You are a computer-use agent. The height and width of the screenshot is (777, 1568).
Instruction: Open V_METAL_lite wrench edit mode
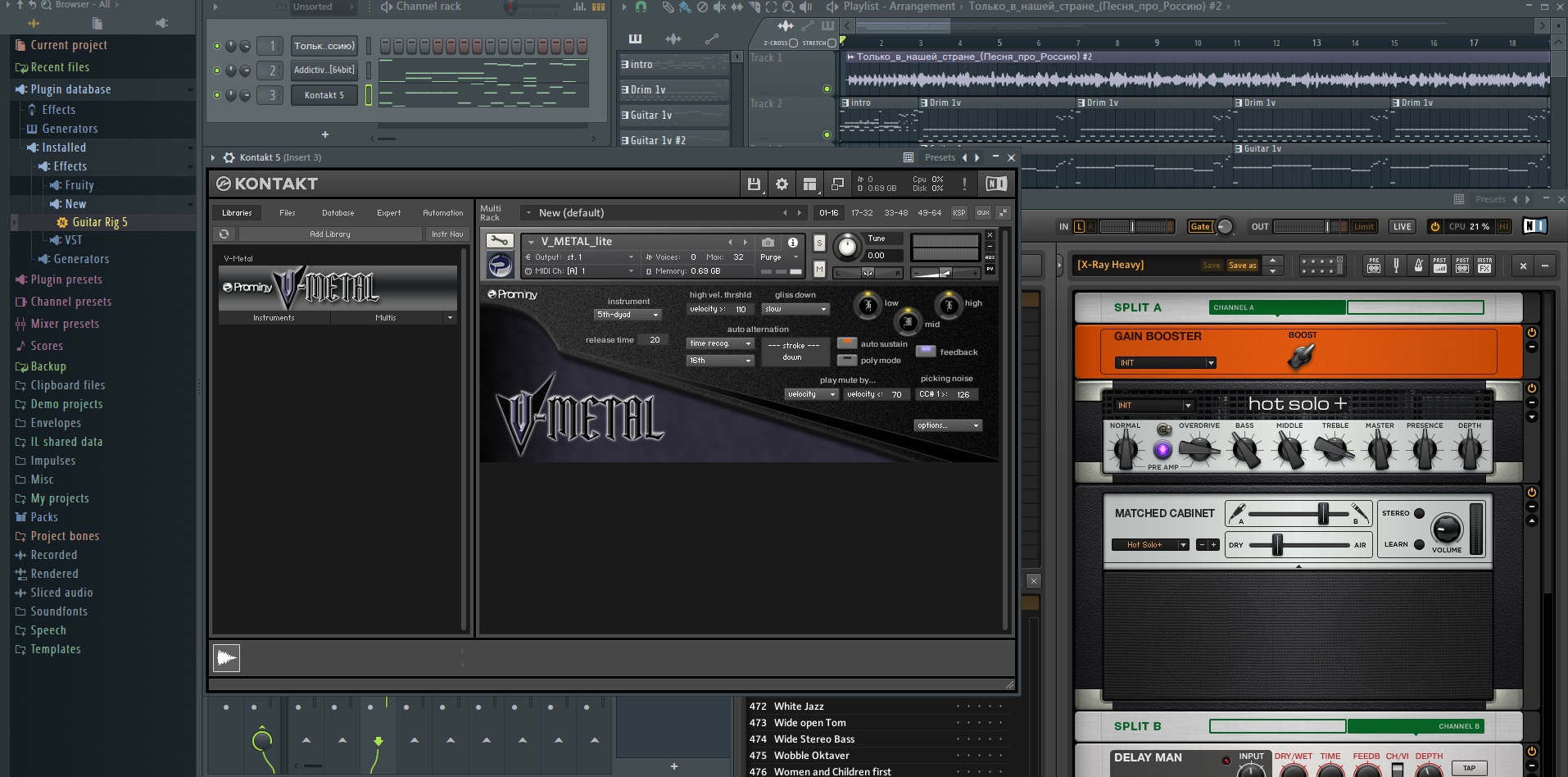click(x=500, y=241)
